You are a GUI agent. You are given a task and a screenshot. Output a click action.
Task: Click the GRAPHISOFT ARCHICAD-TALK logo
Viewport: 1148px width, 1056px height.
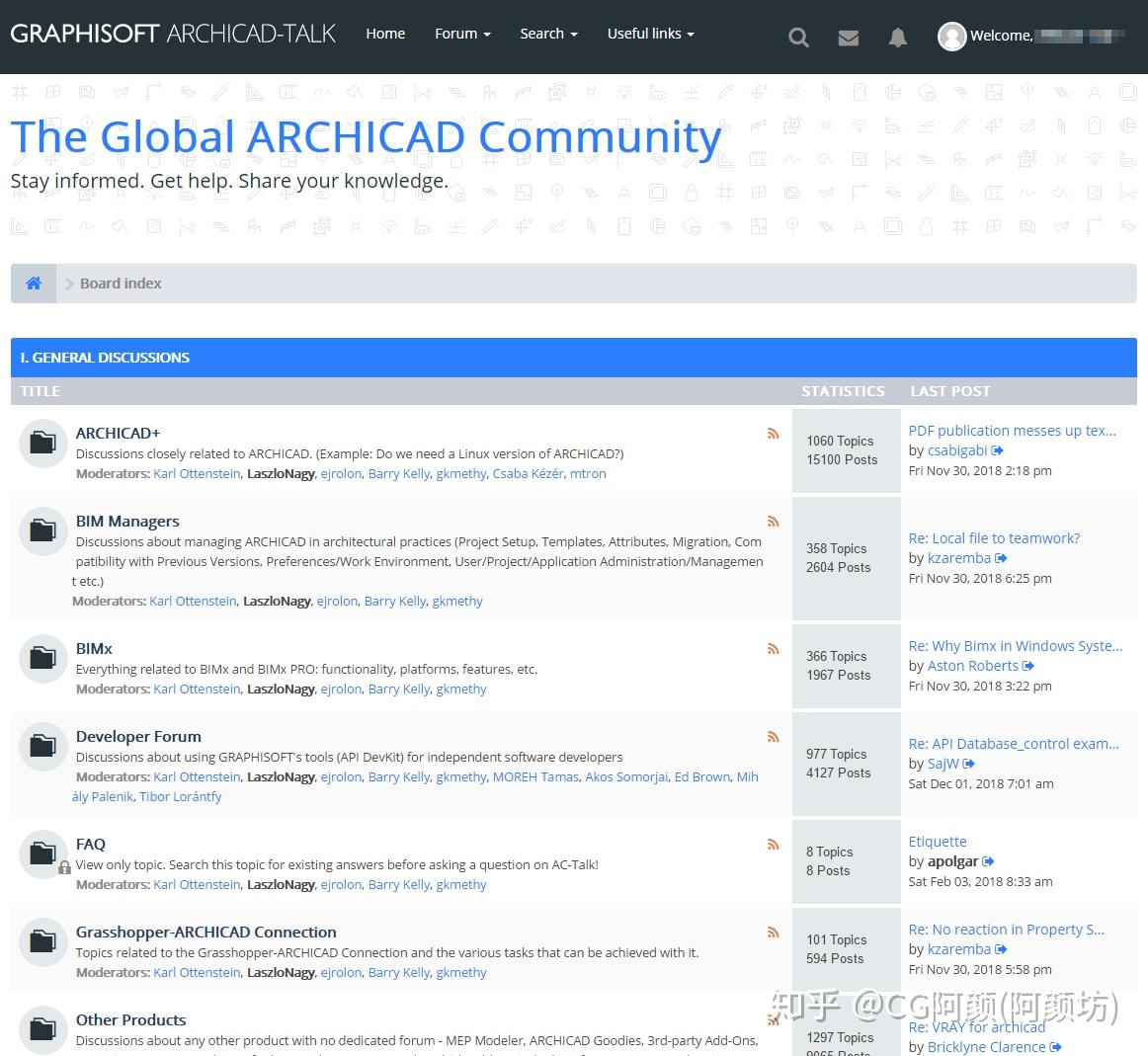(x=173, y=34)
